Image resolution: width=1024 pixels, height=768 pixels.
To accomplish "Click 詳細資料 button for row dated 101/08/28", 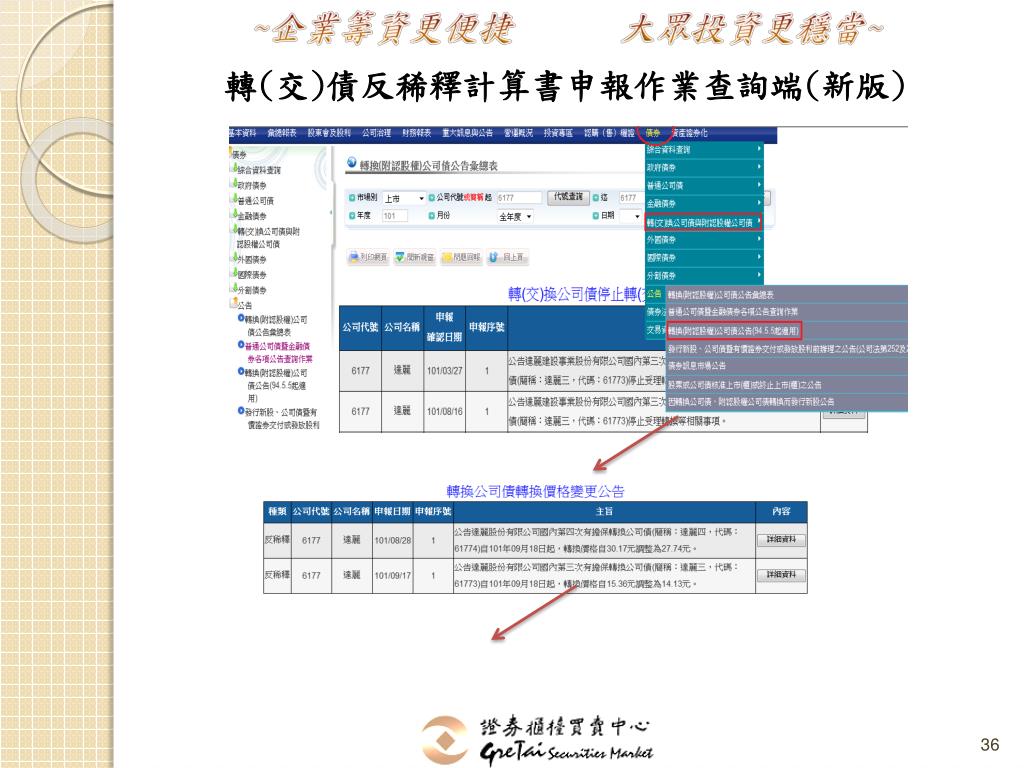I will tap(781, 539).
